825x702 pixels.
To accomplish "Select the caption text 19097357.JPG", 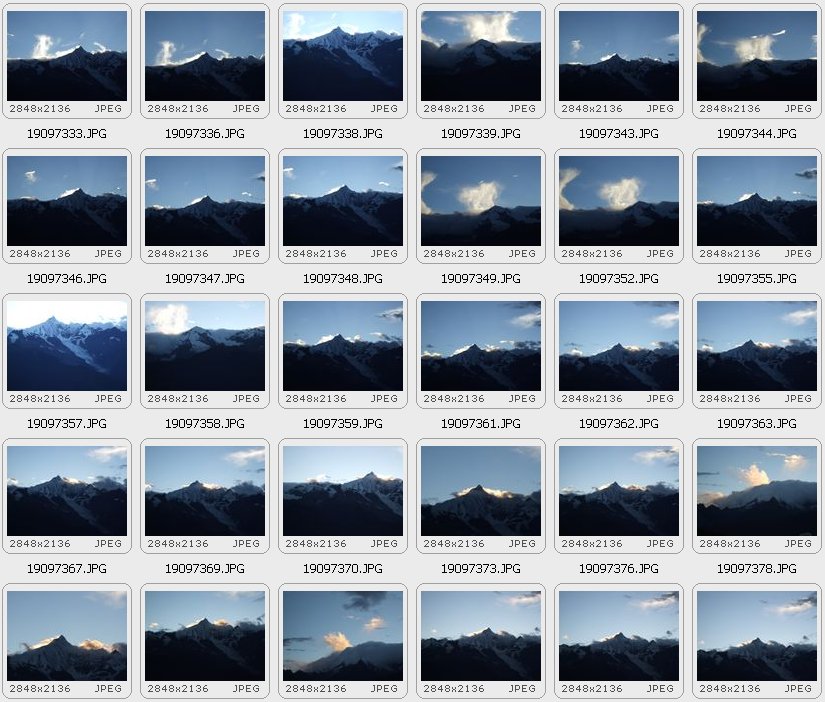I will tap(67, 424).
